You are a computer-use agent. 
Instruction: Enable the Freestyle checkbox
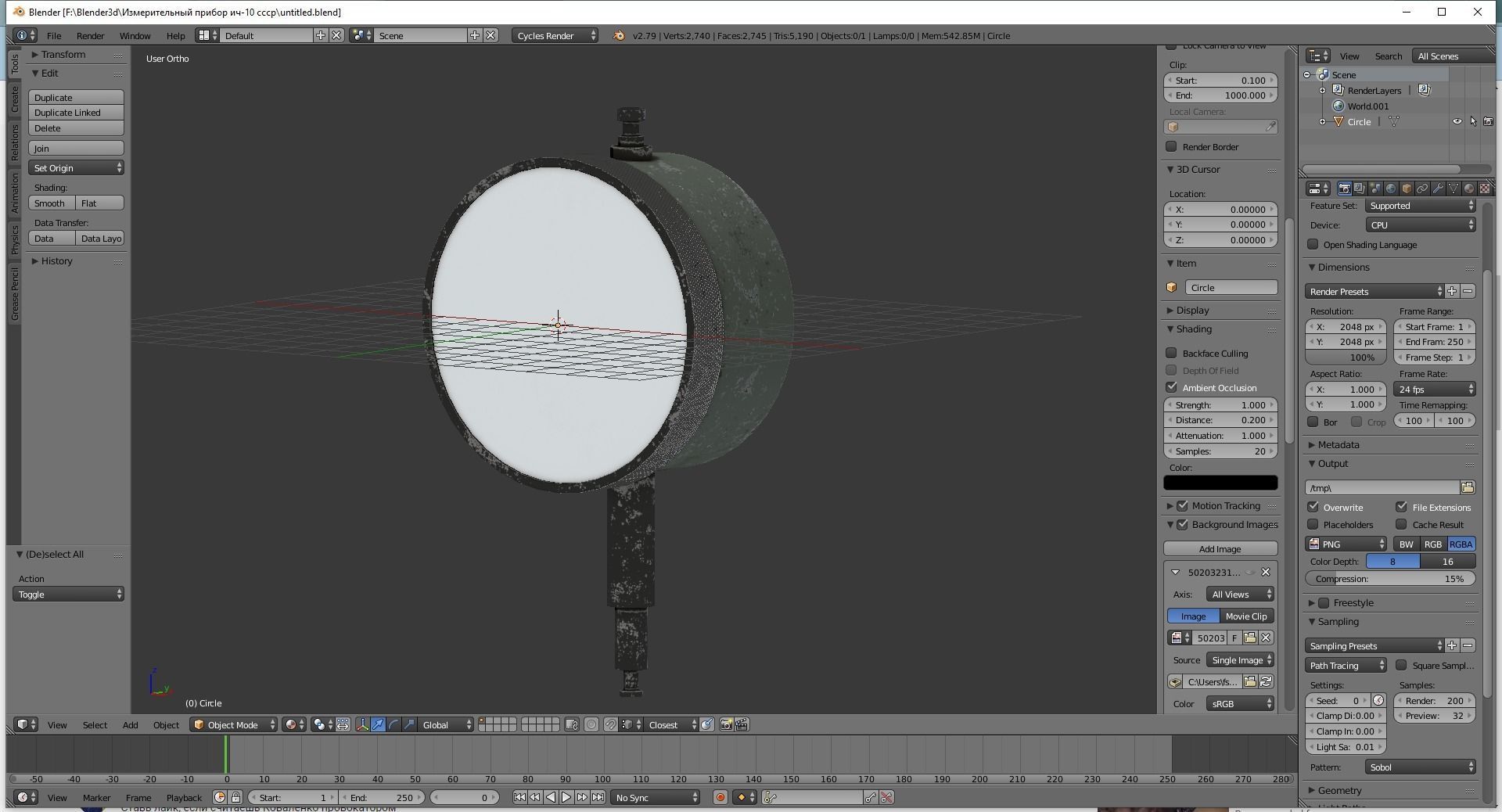(x=1324, y=603)
